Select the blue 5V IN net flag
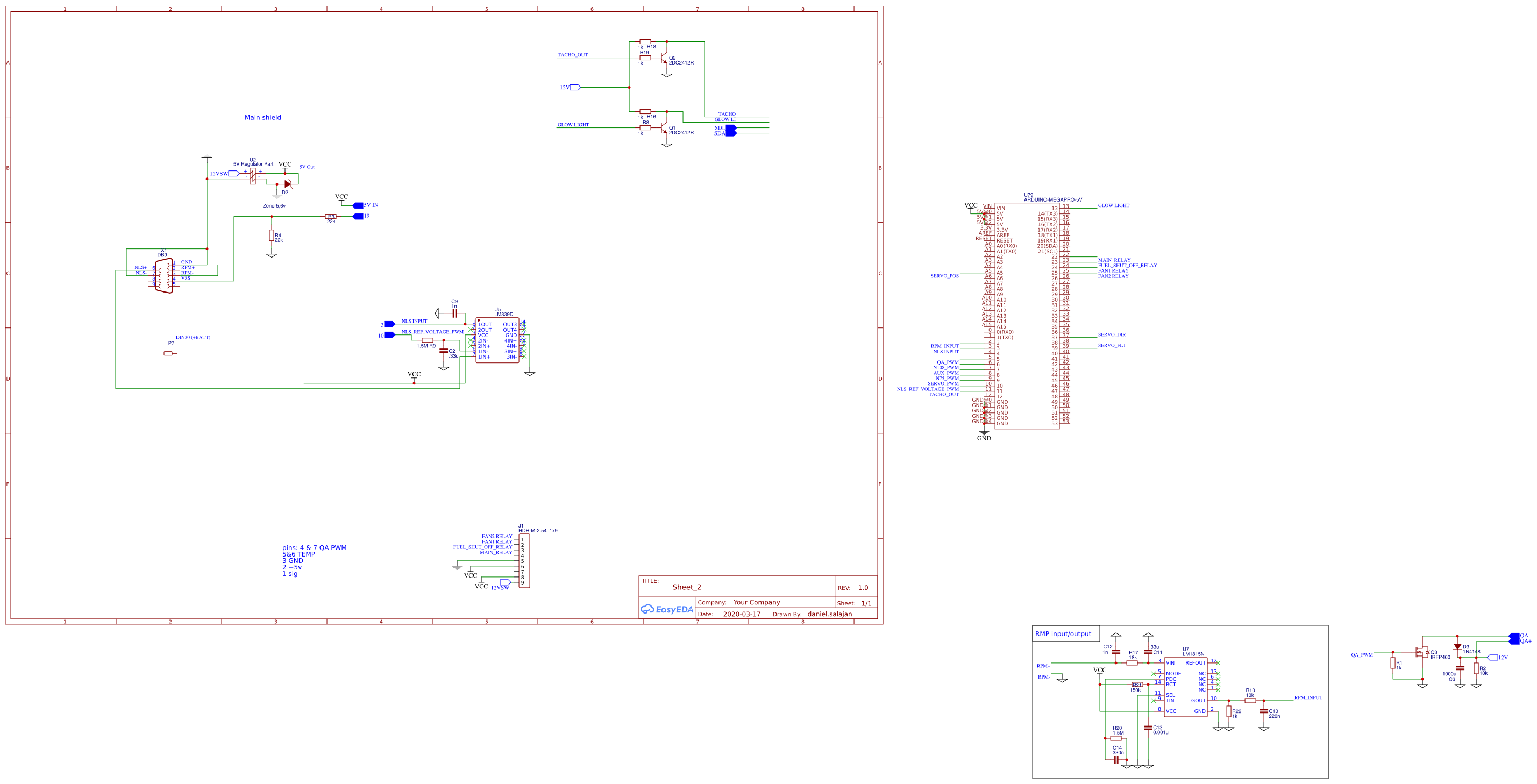Image resolution: width=1537 pixels, height=784 pixels. click(358, 205)
